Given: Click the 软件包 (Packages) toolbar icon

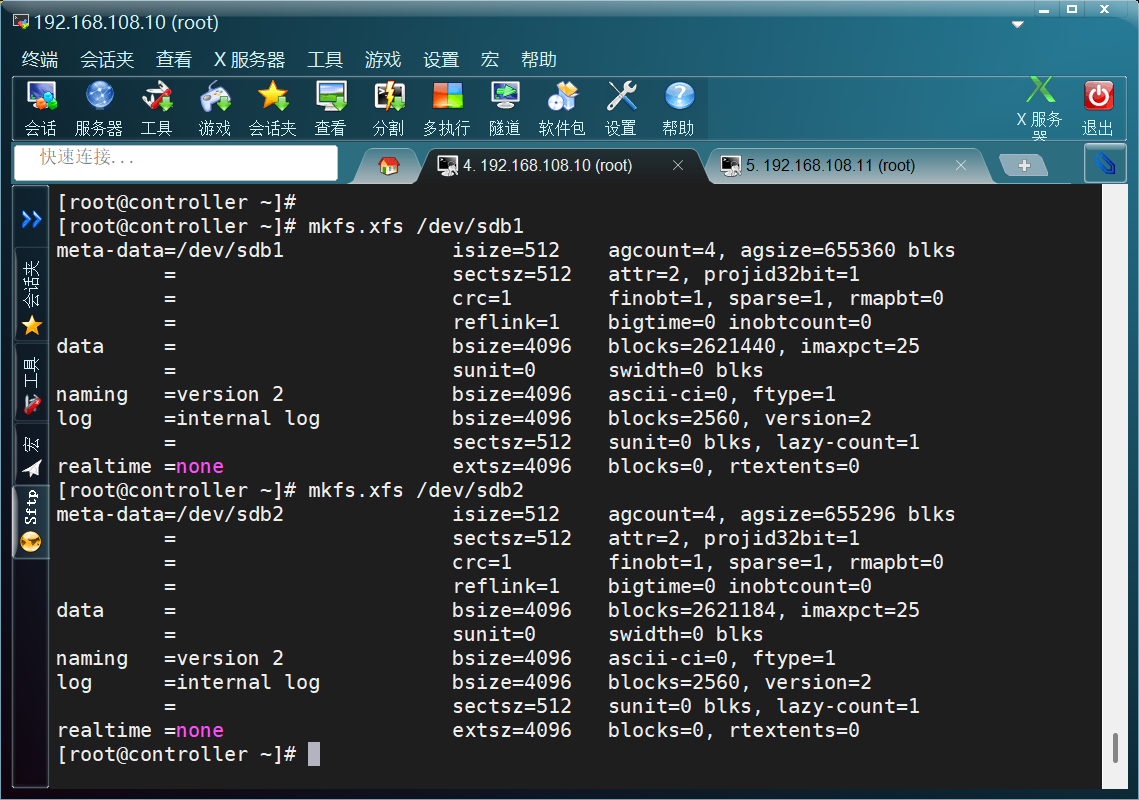Looking at the screenshot, I should 562,109.
